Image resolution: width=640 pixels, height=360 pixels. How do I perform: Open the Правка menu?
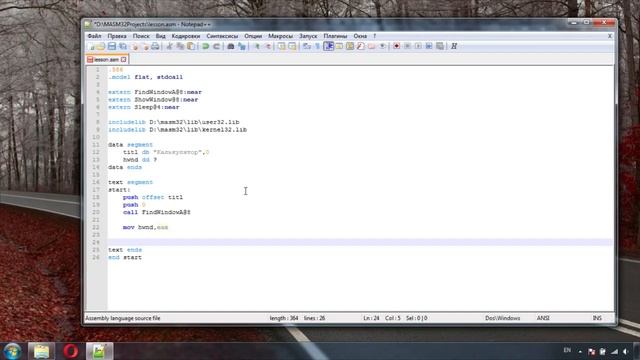(117, 36)
